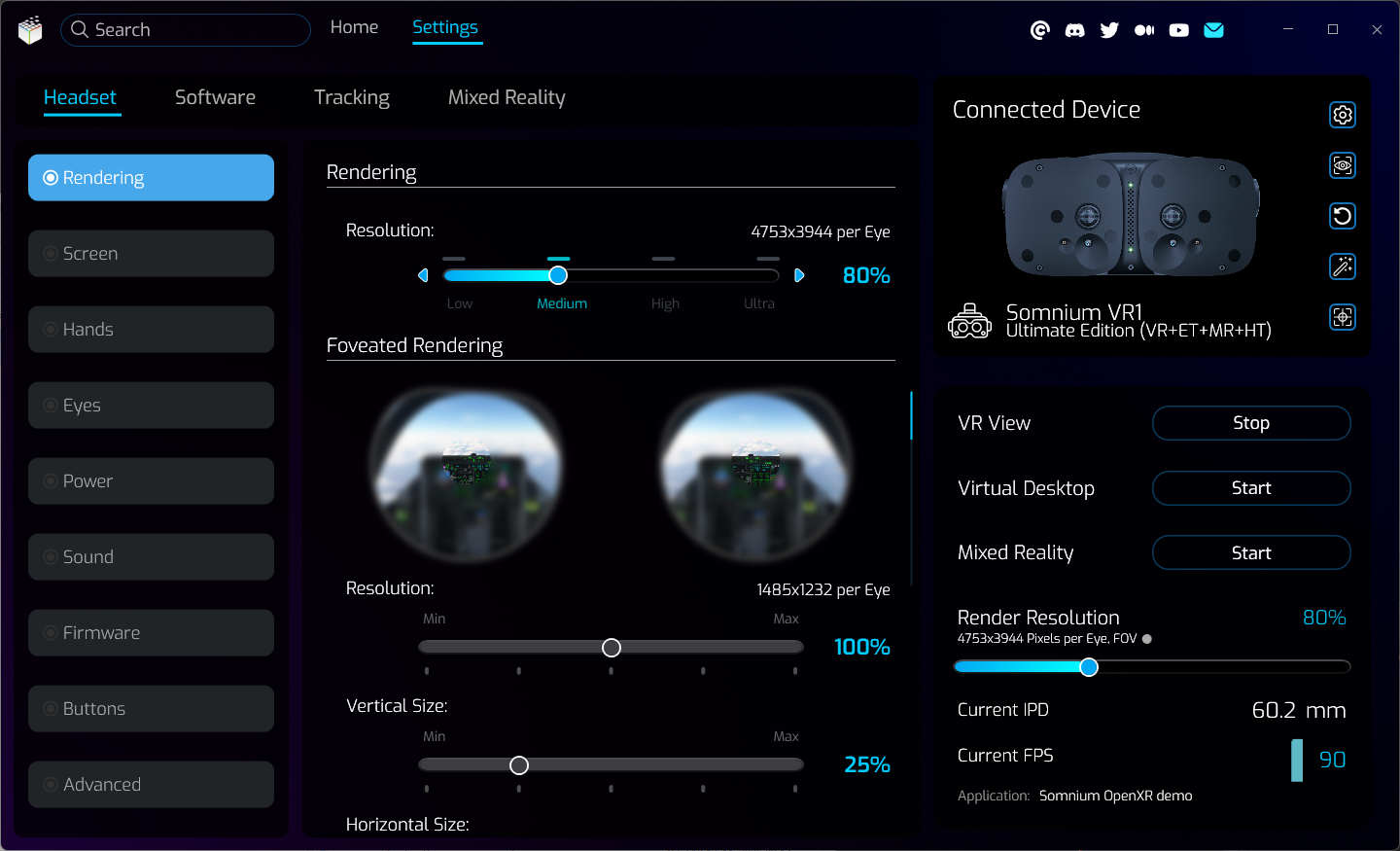
Task: Click the magic wand setup icon
Action: pos(1343,266)
